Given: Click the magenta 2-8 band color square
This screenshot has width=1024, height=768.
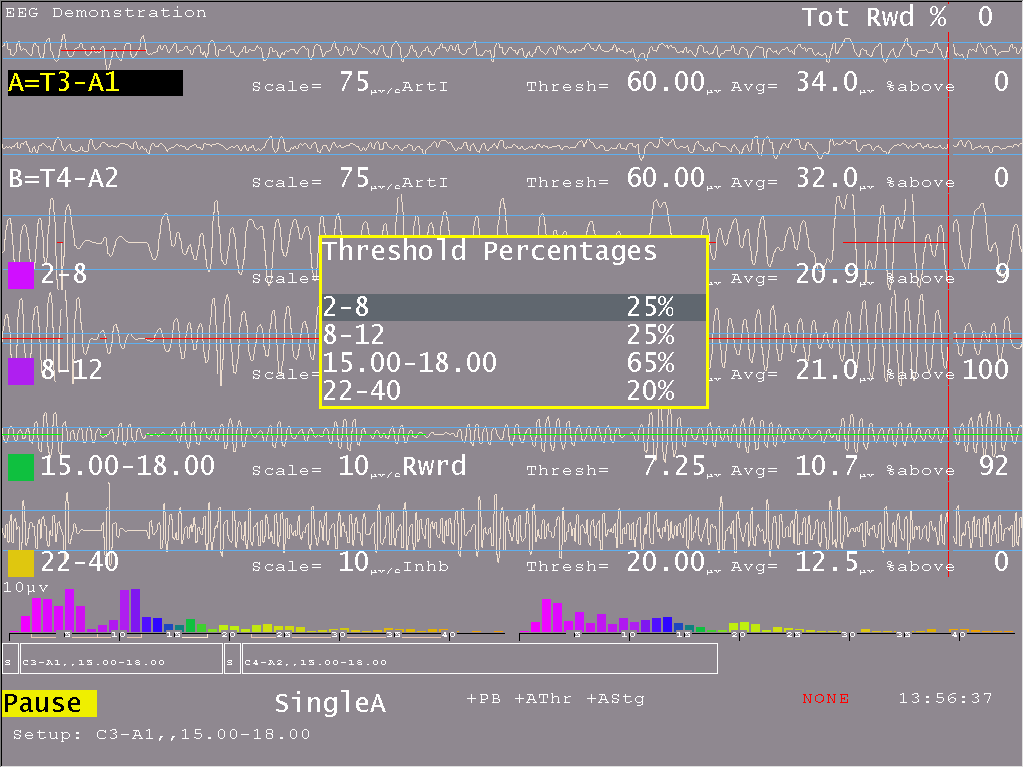Looking at the screenshot, I should [x=20, y=275].
